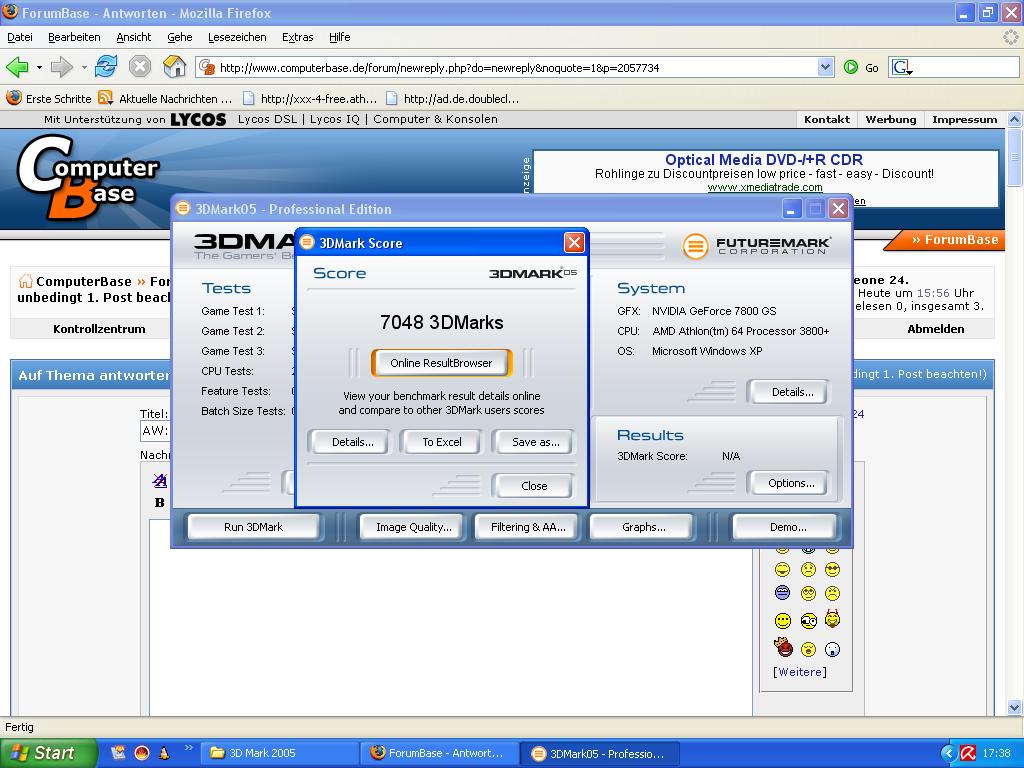The width and height of the screenshot is (1024, 768).
Task: Insert the eye-patch smiley
Action: point(808,620)
